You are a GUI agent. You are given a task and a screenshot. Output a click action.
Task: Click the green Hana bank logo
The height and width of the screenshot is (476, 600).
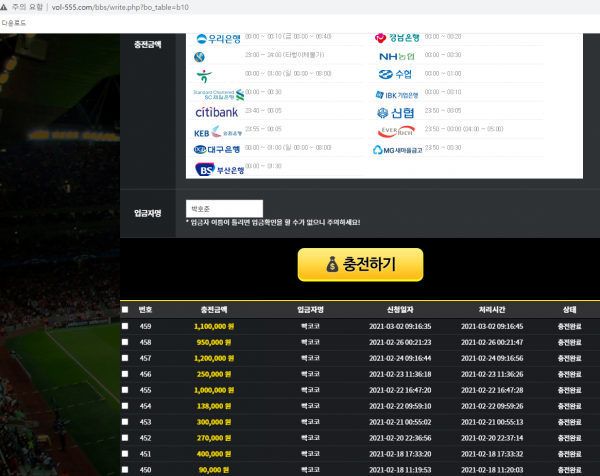click(x=204, y=76)
